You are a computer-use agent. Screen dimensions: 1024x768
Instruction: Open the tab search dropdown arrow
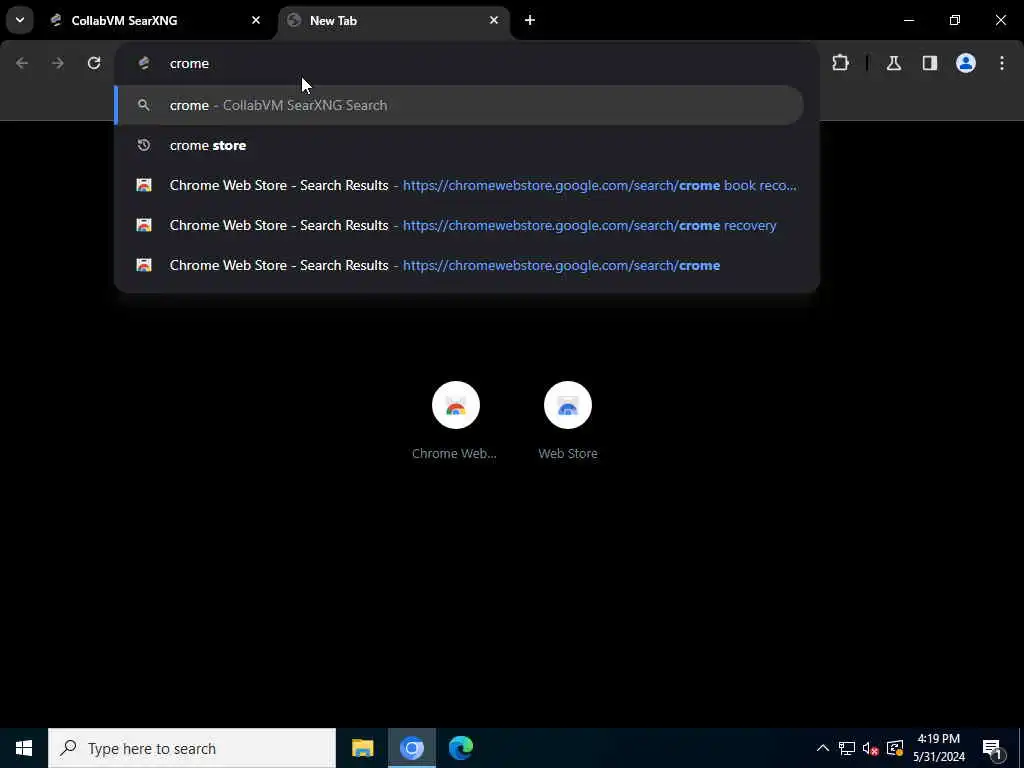point(20,20)
